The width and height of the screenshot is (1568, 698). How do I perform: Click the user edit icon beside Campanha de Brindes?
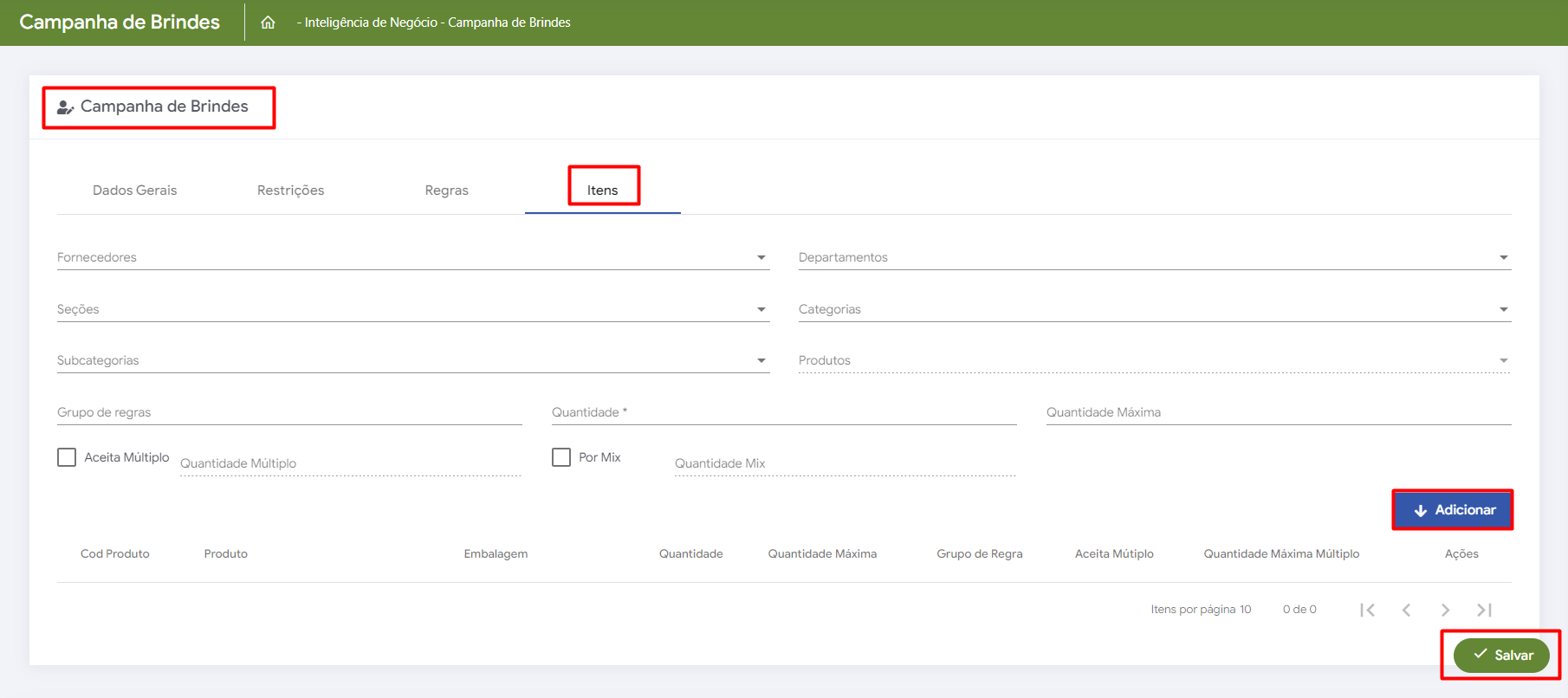65,107
